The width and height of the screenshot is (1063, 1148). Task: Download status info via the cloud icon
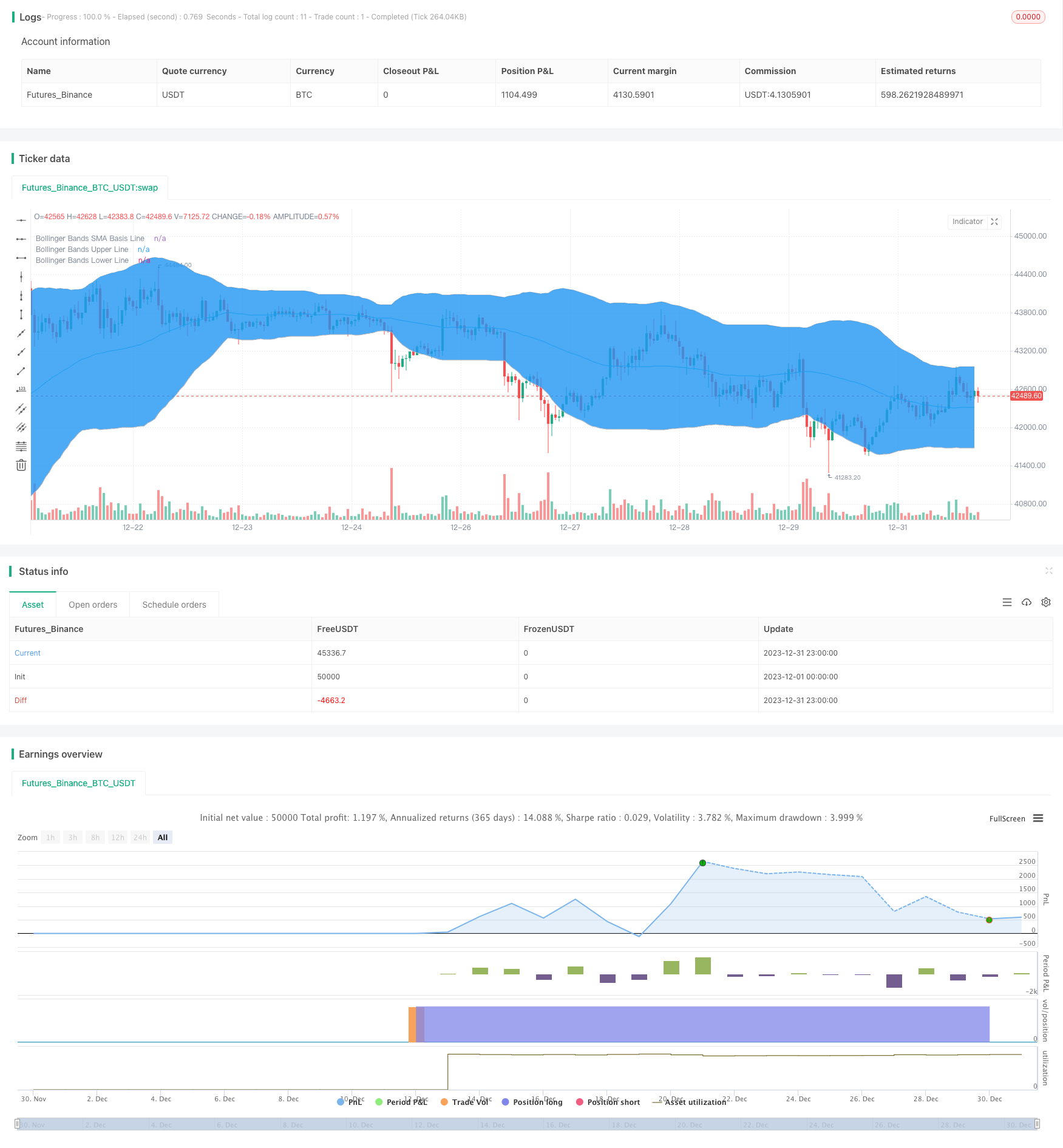point(1027,602)
